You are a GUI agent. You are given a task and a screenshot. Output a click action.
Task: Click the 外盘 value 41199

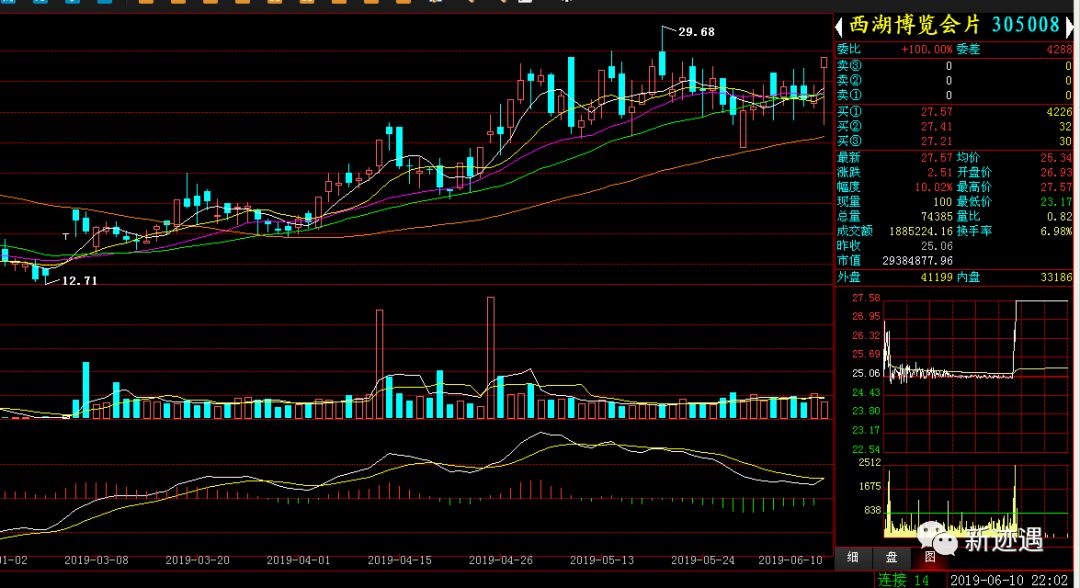[x=937, y=277]
